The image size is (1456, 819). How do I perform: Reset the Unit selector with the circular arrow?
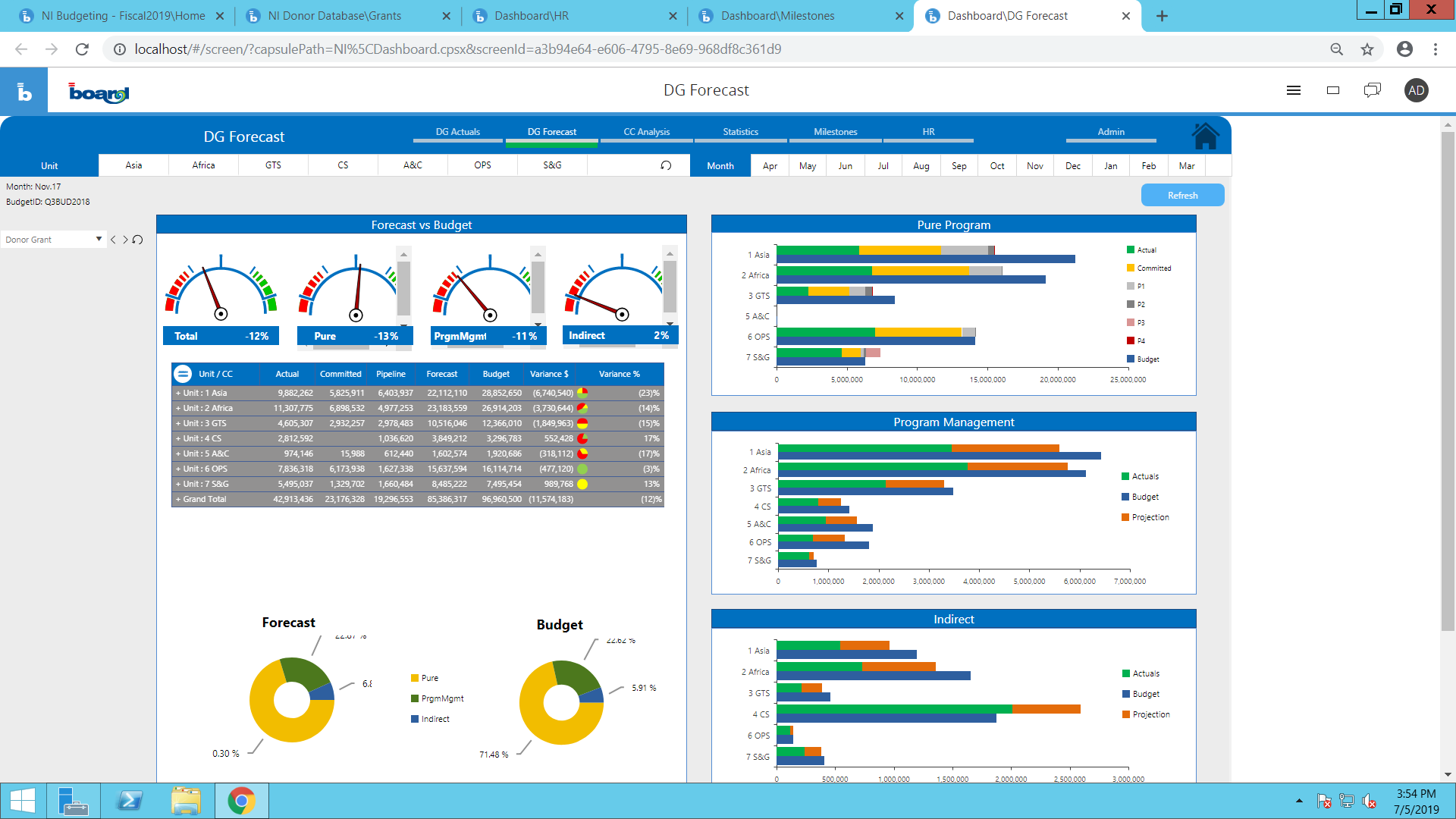pos(666,165)
